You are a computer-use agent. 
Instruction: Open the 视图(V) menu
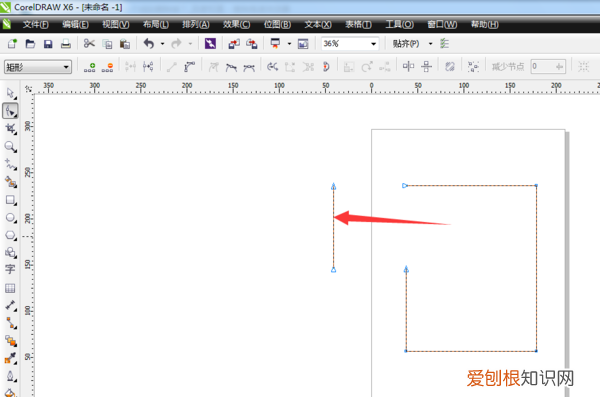[x=116, y=25]
